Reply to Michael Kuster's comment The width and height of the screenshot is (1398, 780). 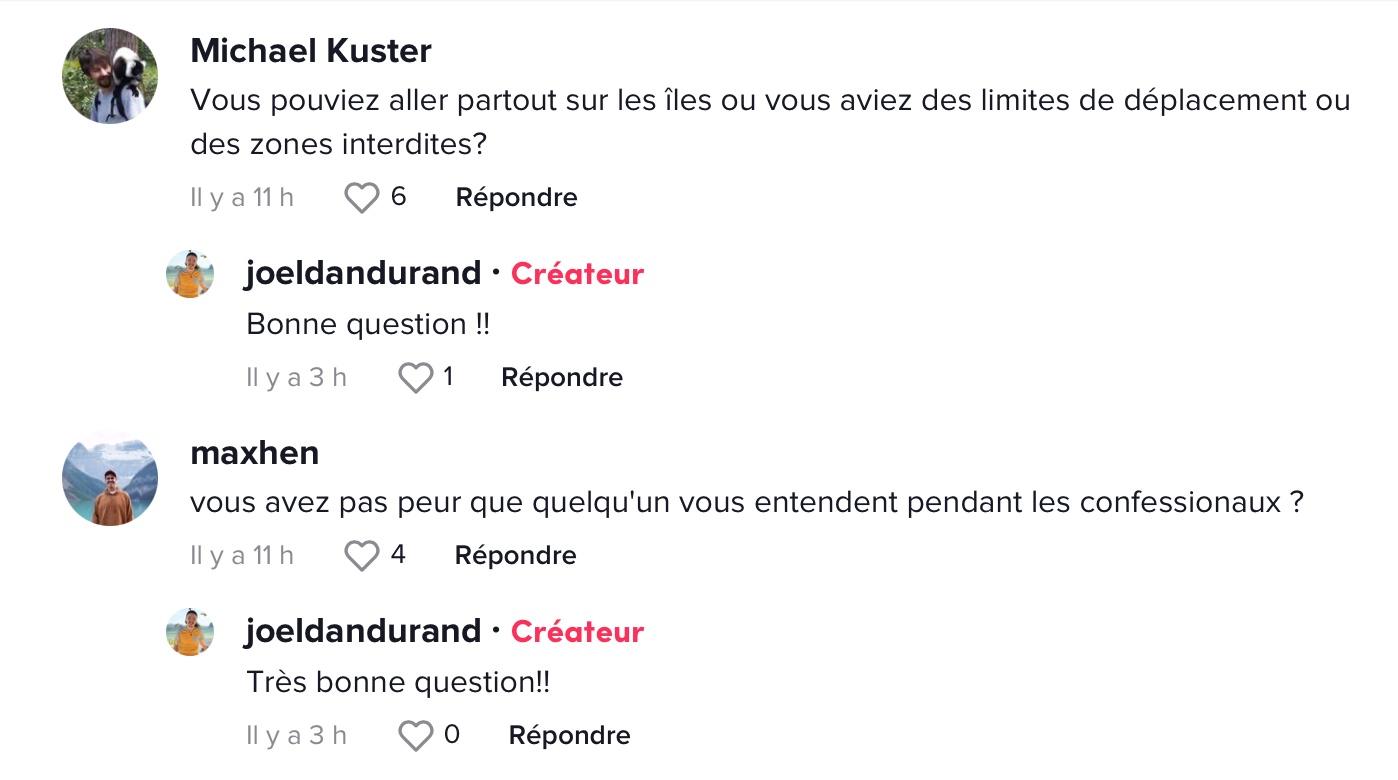coord(516,198)
